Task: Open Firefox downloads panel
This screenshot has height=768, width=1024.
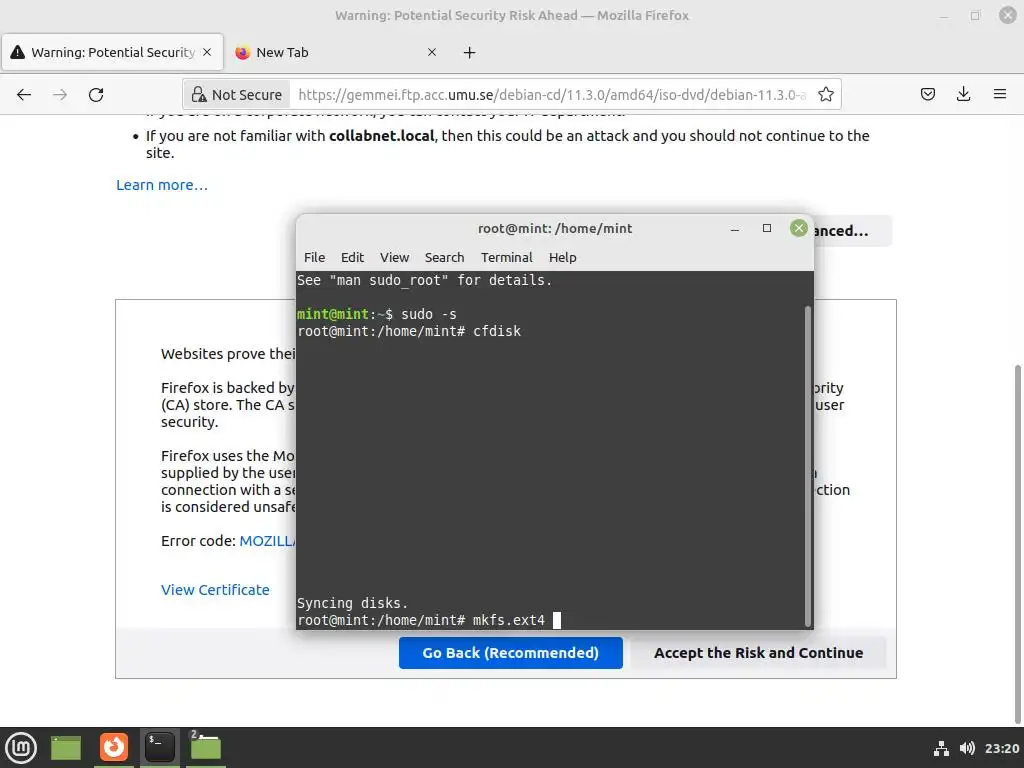Action: pos(963,94)
